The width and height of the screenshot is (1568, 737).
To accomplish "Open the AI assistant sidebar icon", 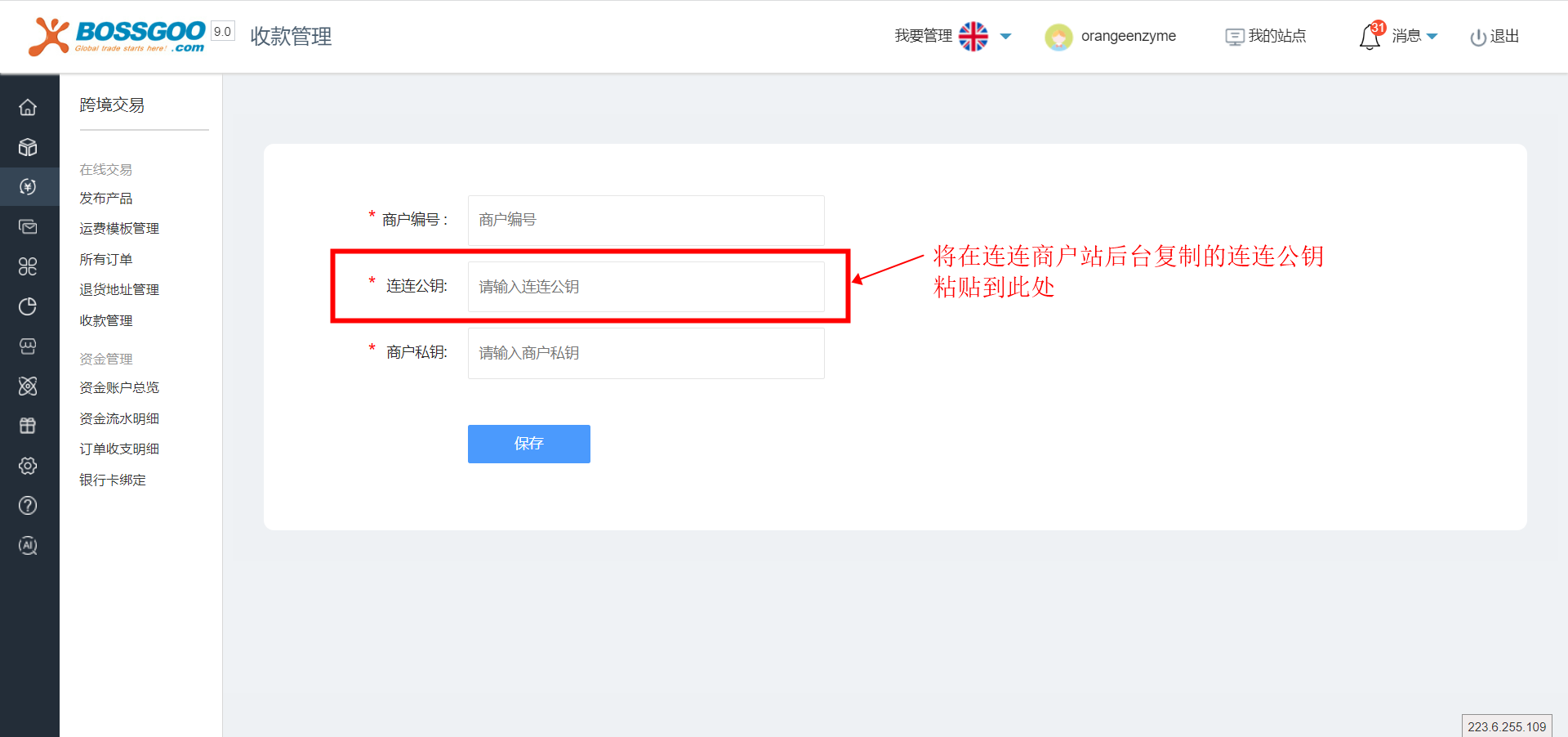I will 28,545.
